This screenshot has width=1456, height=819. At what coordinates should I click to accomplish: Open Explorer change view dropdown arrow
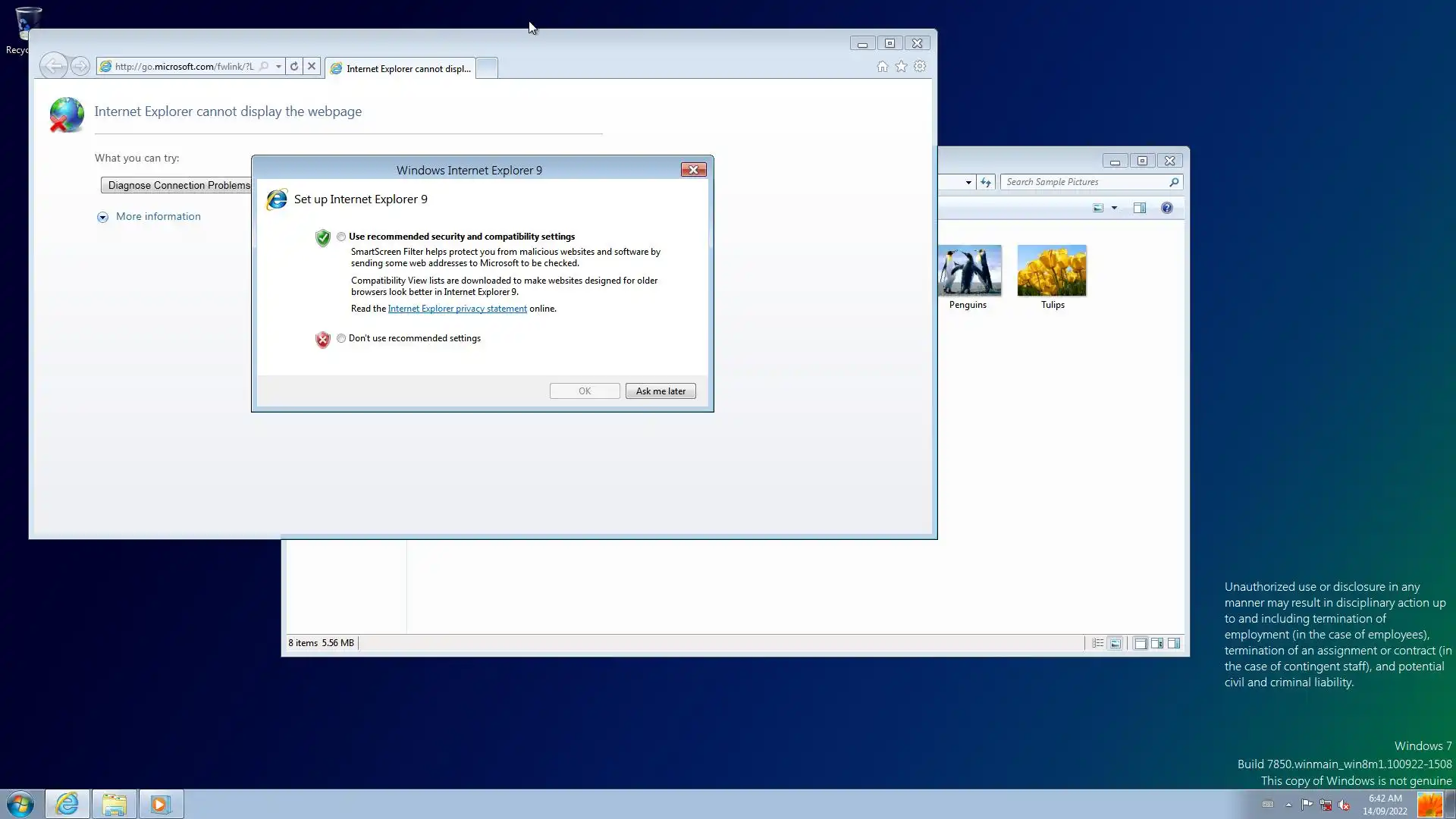click(x=1114, y=208)
